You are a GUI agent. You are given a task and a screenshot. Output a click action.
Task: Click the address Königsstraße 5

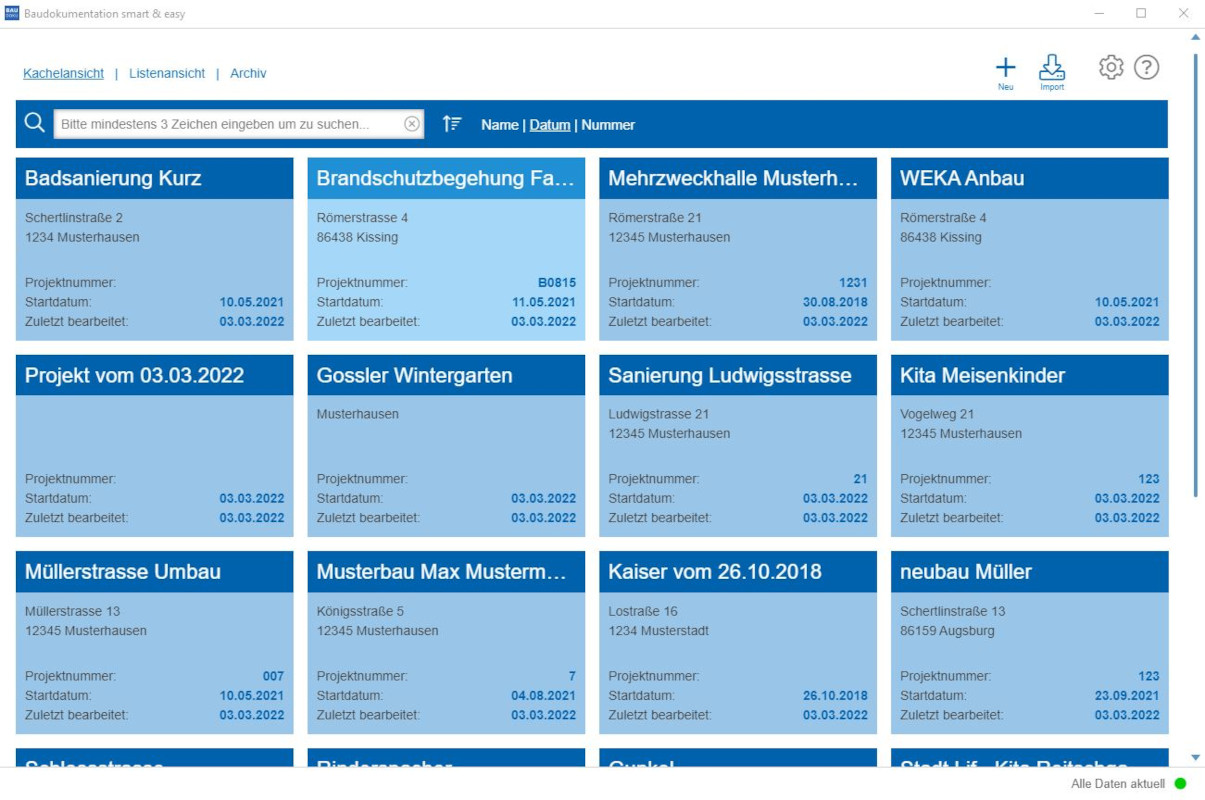(361, 611)
